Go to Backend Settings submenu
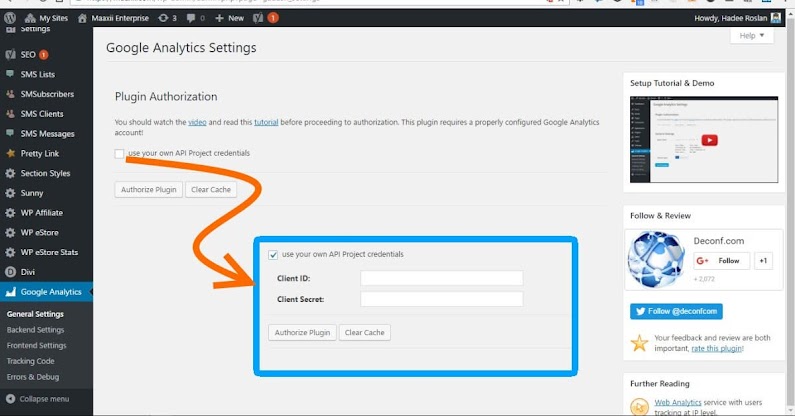 [x=35, y=330]
